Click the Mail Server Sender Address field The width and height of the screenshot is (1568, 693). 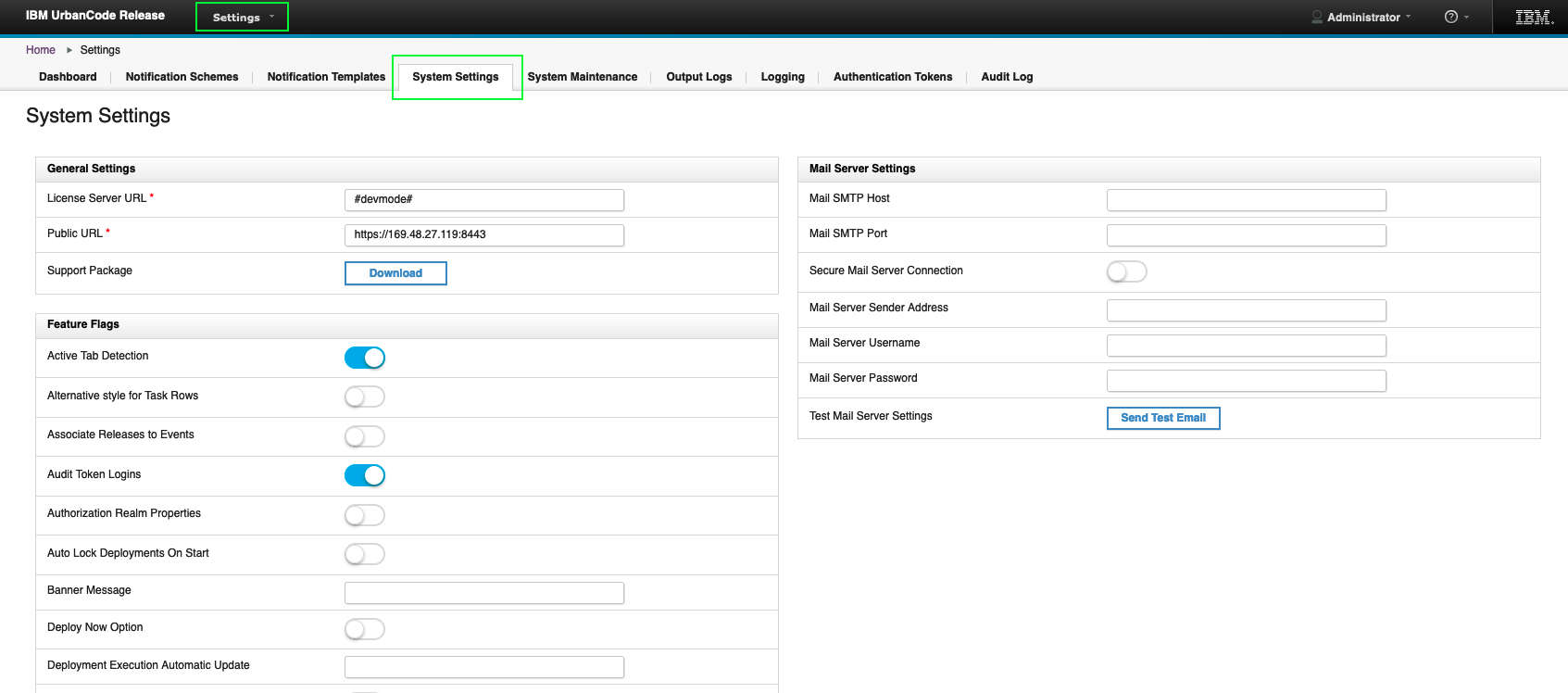tap(1247, 309)
